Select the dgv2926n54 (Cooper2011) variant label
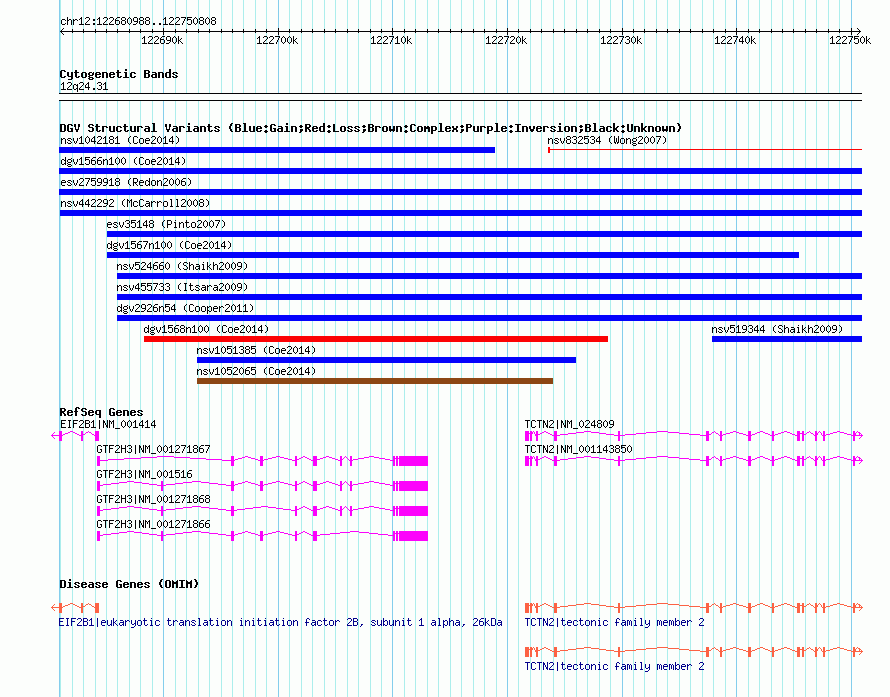This screenshot has height=697, width=890. (185, 308)
